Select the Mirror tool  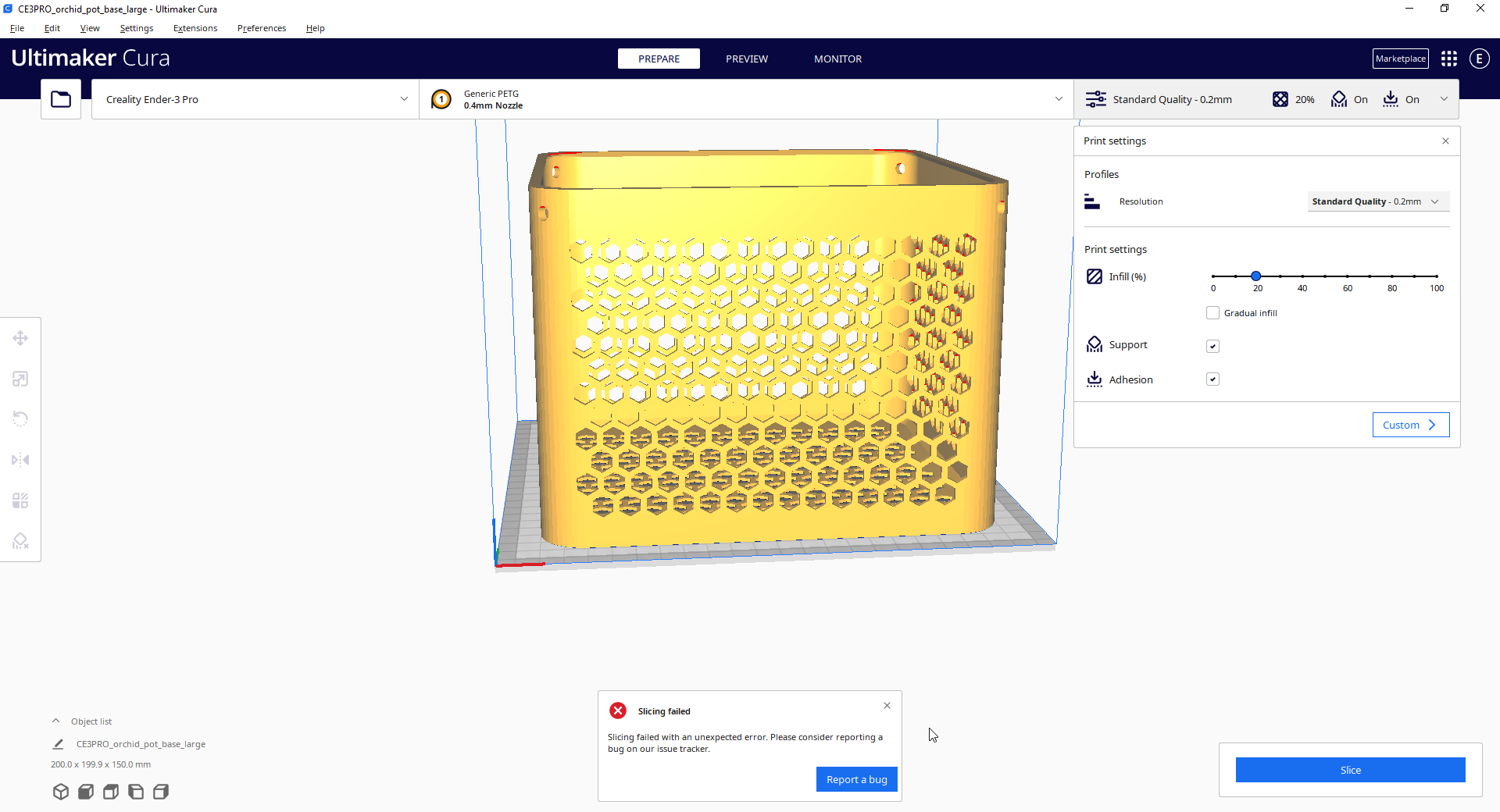point(20,460)
